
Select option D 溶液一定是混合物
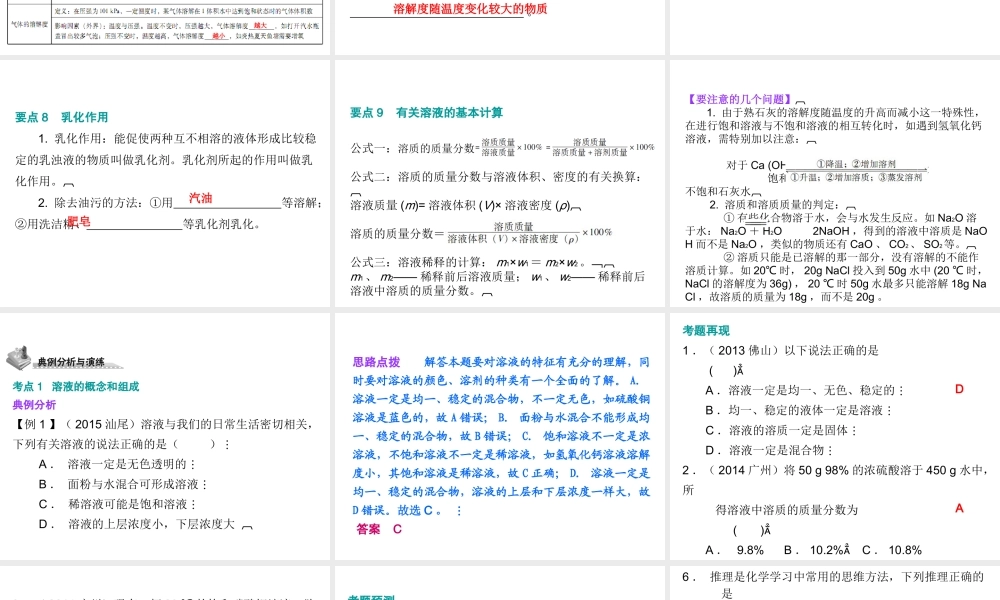click(x=769, y=450)
